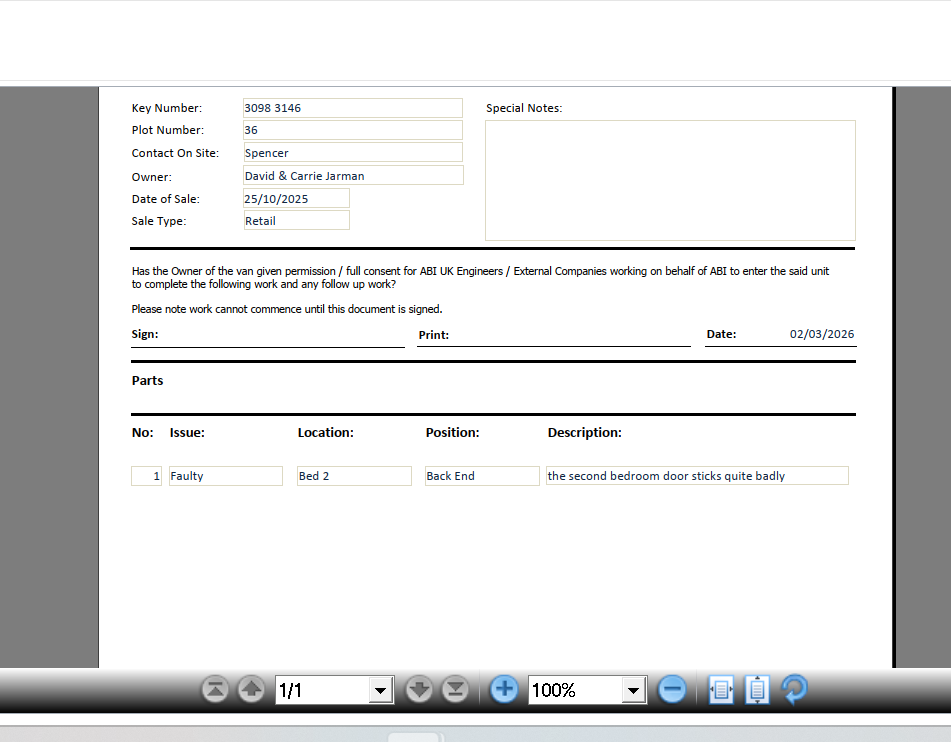Click the Issue cell reading Faulty
The height and width of the screenshot is (742, 951).
click(226, 476)
